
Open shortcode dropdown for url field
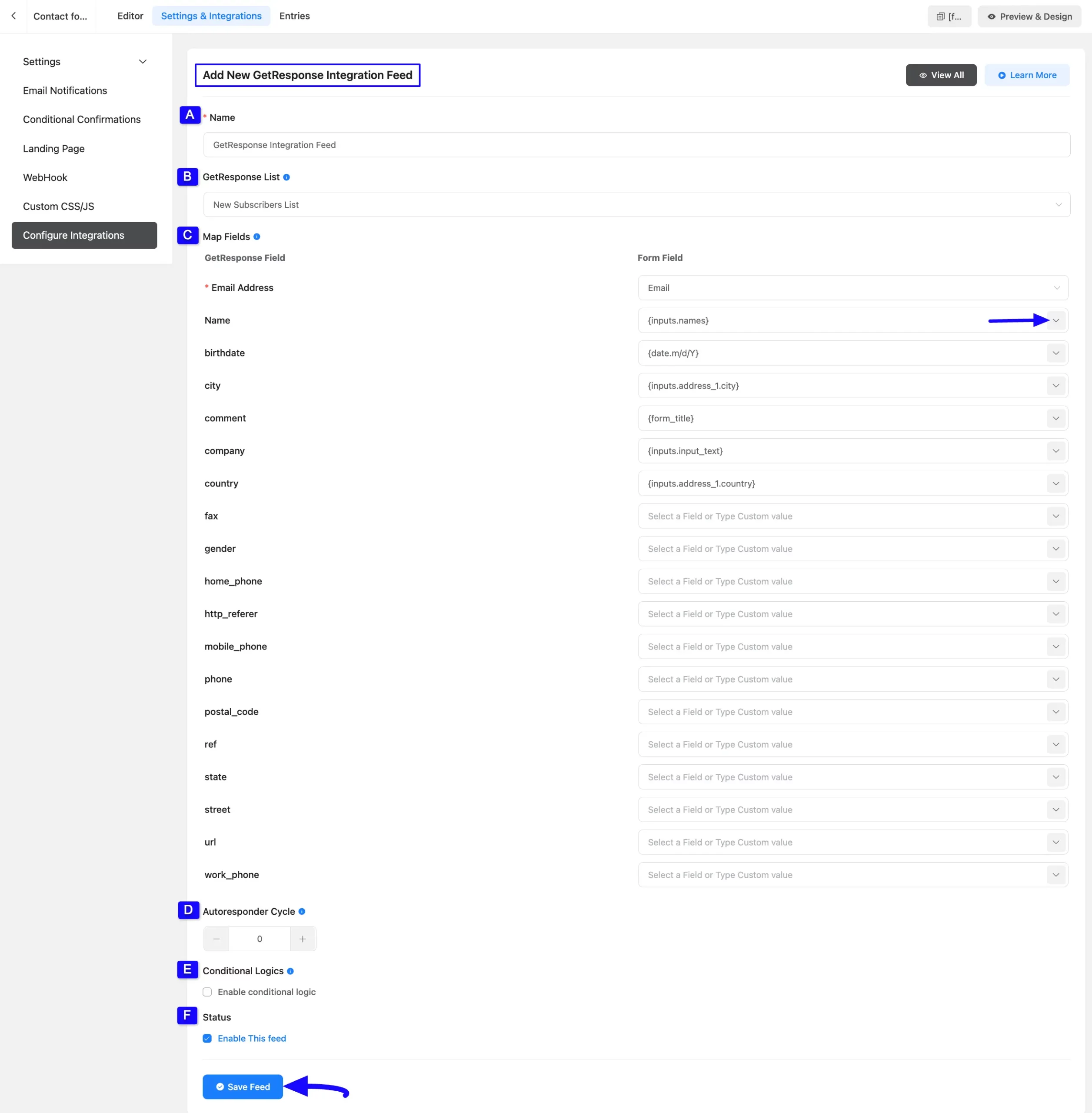coord(1055,843)
